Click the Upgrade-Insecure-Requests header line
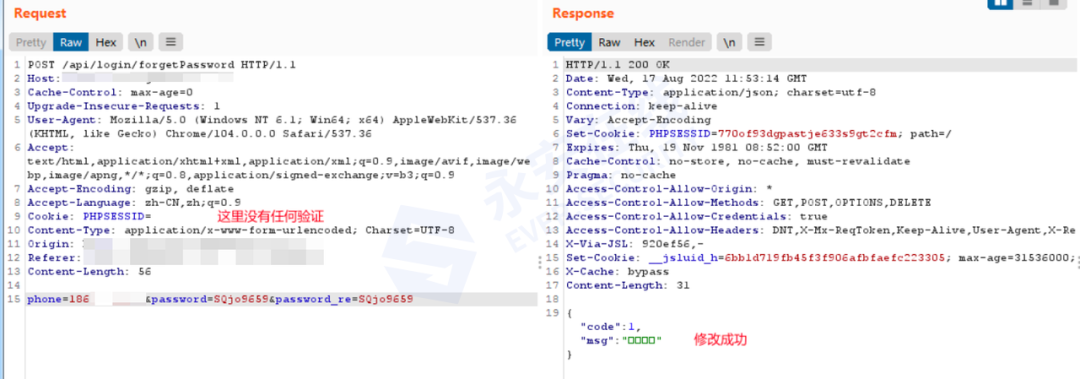1080x379 pixels. click(124, 106)
